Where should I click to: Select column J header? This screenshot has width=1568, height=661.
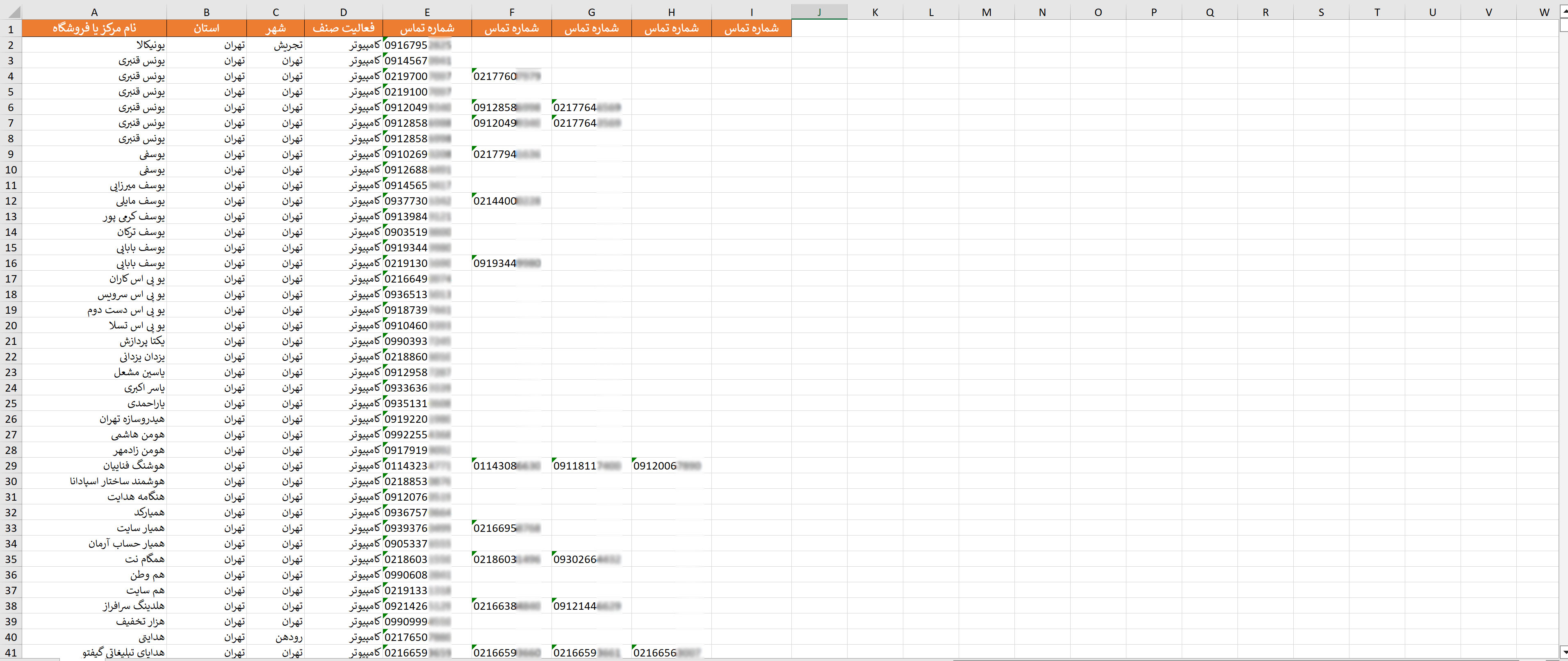(x=819, y=11)
